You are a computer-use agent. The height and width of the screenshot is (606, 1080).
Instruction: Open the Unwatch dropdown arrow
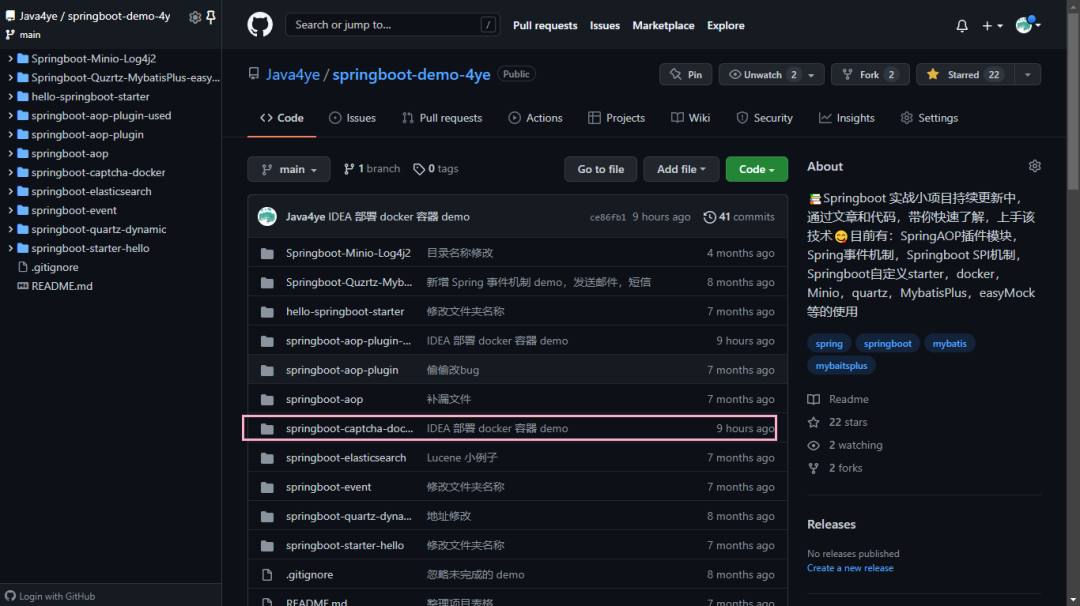pyautogui.click(x=811, y=74)
